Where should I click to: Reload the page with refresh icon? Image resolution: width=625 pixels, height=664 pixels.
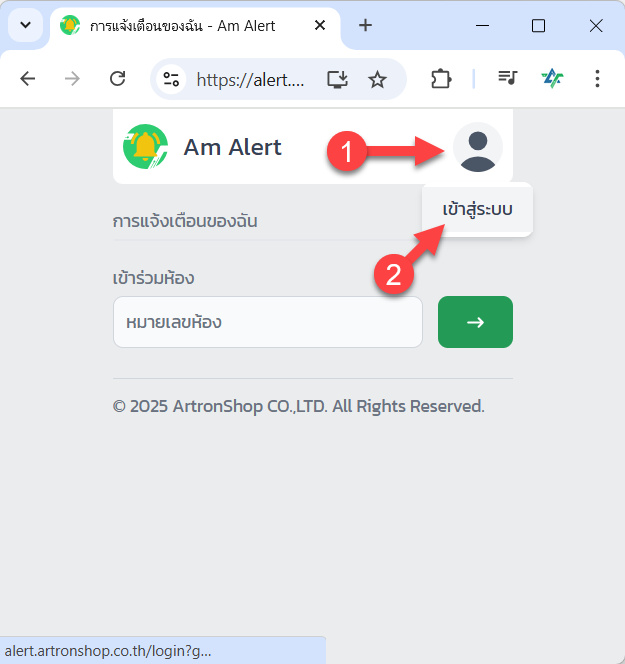coord(117,79)
